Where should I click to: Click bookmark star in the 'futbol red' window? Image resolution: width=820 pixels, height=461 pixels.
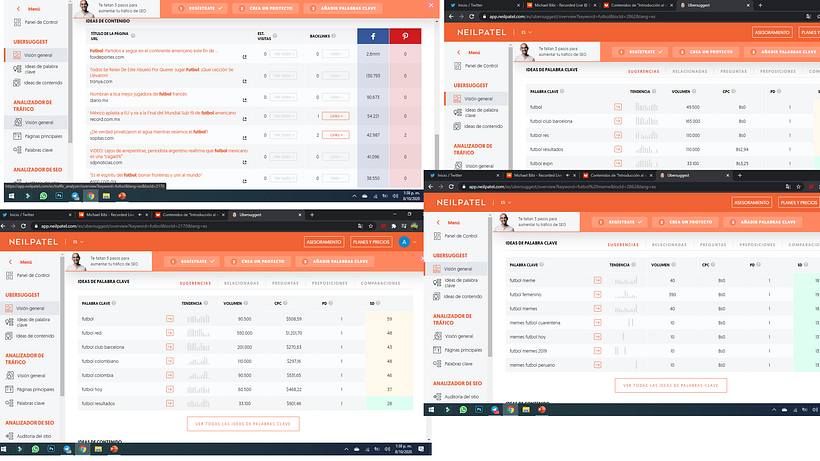click(371, 226)
